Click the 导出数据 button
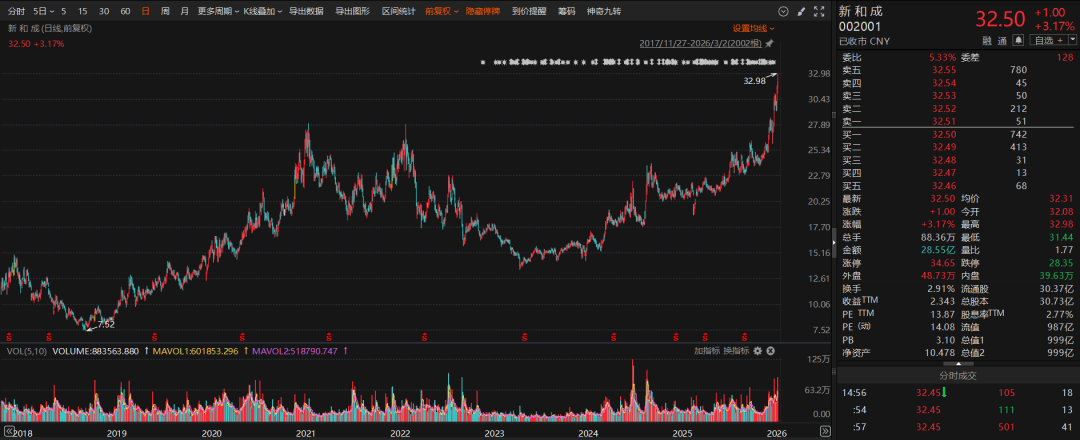 click(306, 12)
